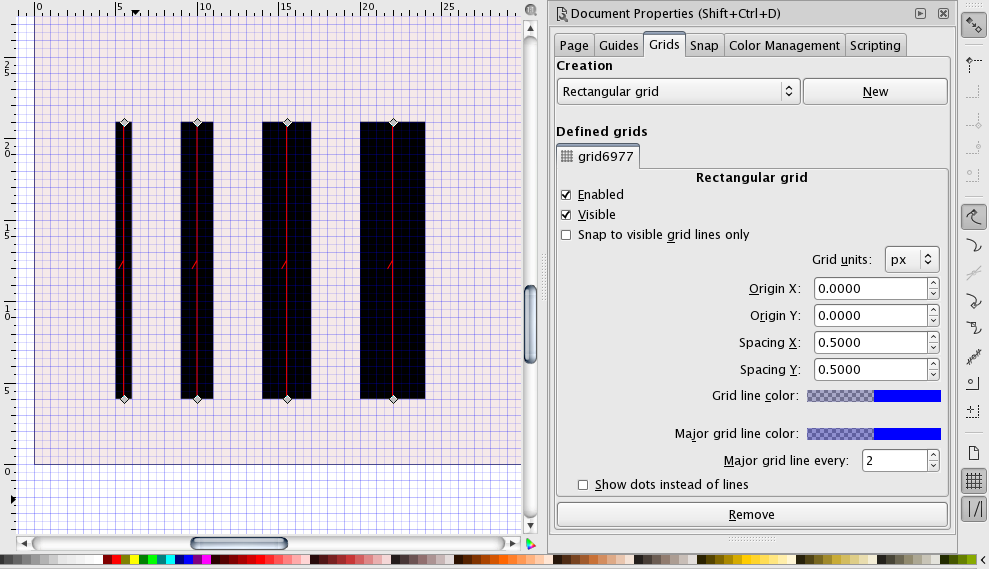Viewport: 989px width, 569px height.
Task: Click the canvas scroll right arrow
Action: tap(513, 543)
